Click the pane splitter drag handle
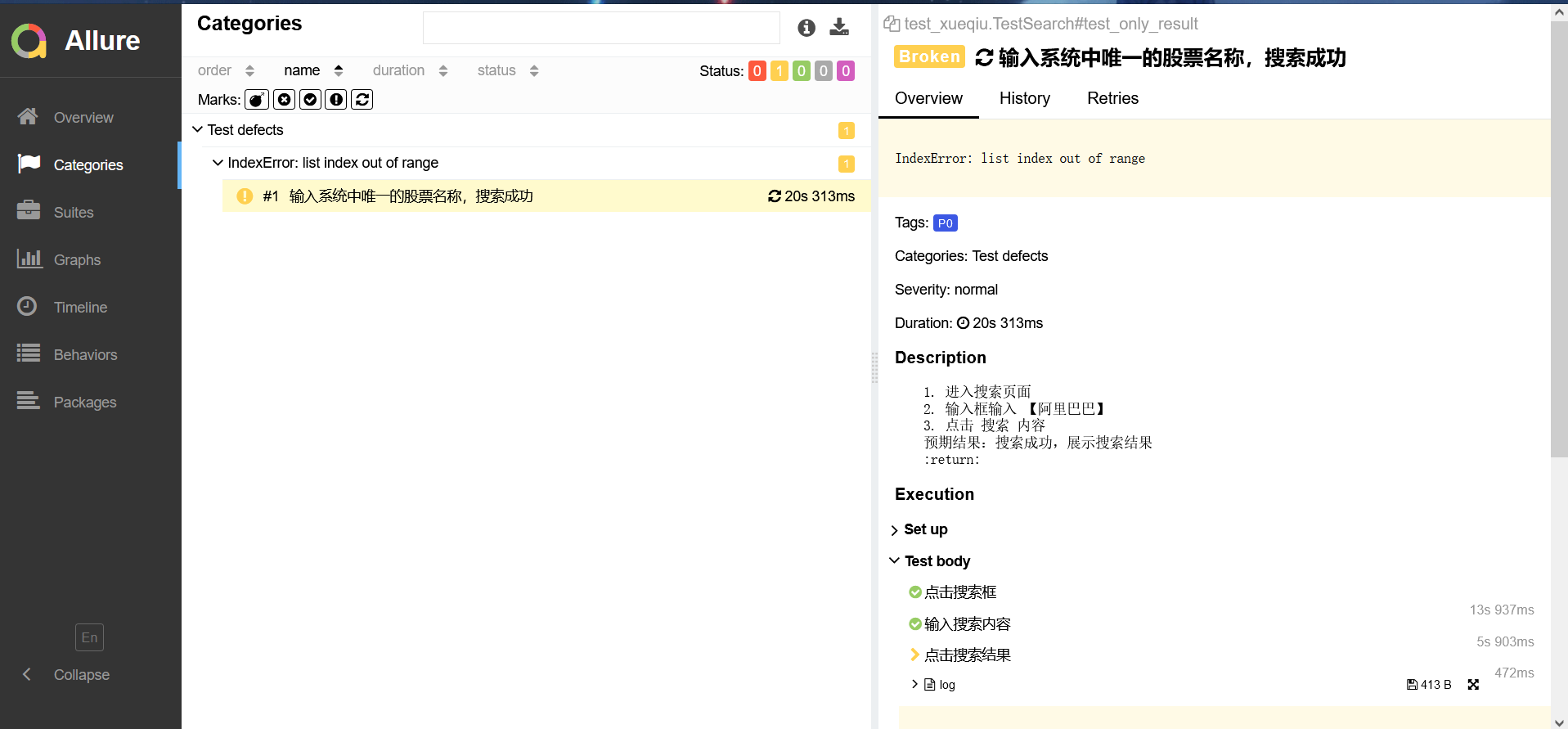The image size is (1568, 729). point(874,367)
